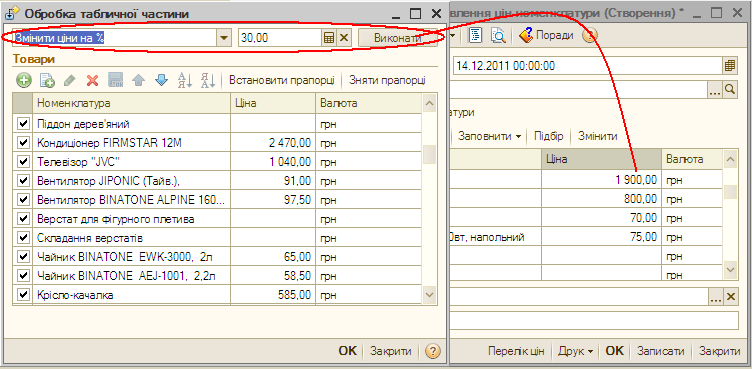
Task: Click Номенклатура column header
Action: click(x=131, y=104)
